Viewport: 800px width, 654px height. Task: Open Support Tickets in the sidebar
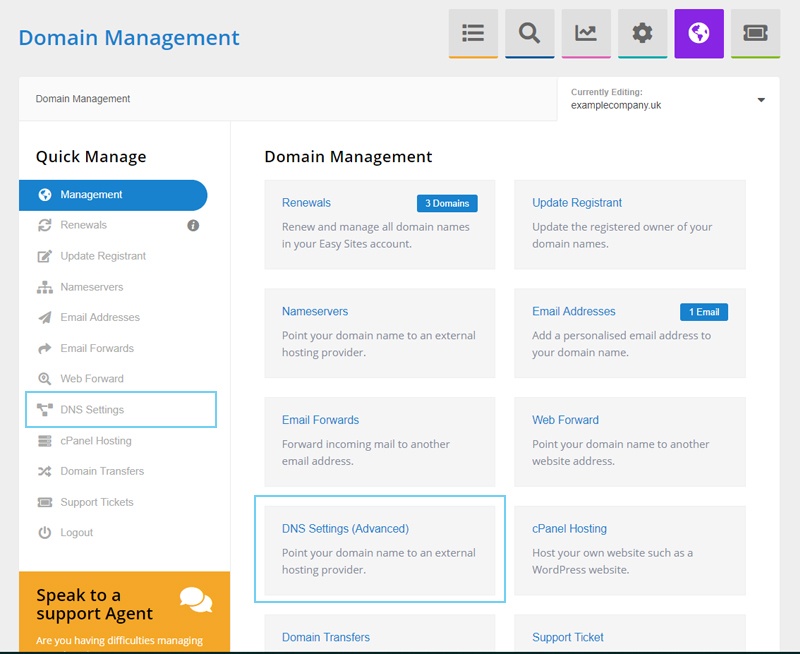click(x=97, y=502)
